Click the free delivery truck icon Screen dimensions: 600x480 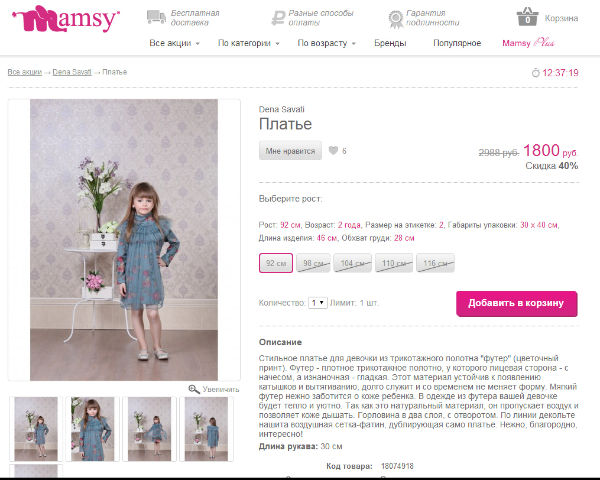156,17
